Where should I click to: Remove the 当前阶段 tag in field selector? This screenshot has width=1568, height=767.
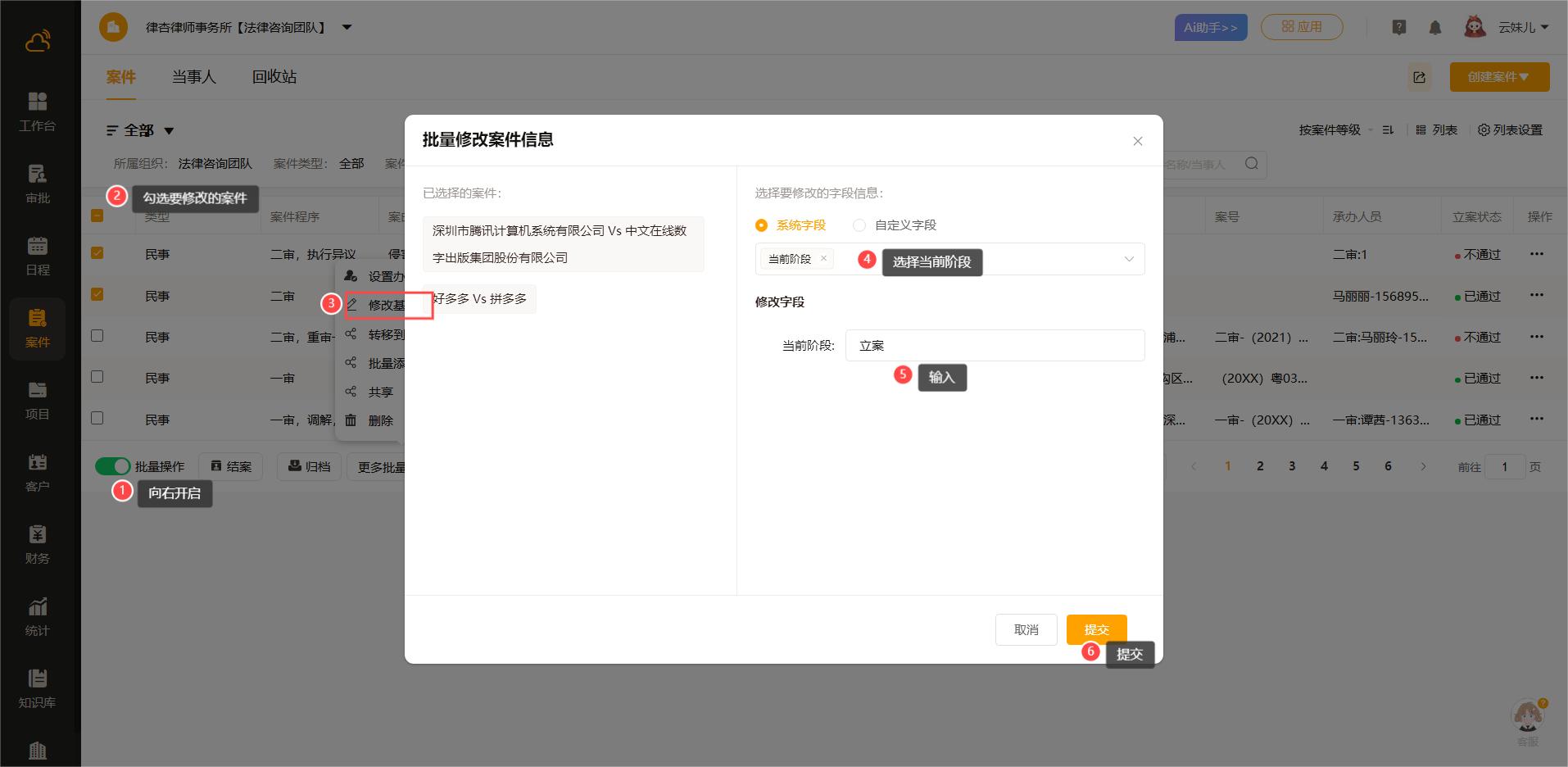tap(823, 259)
